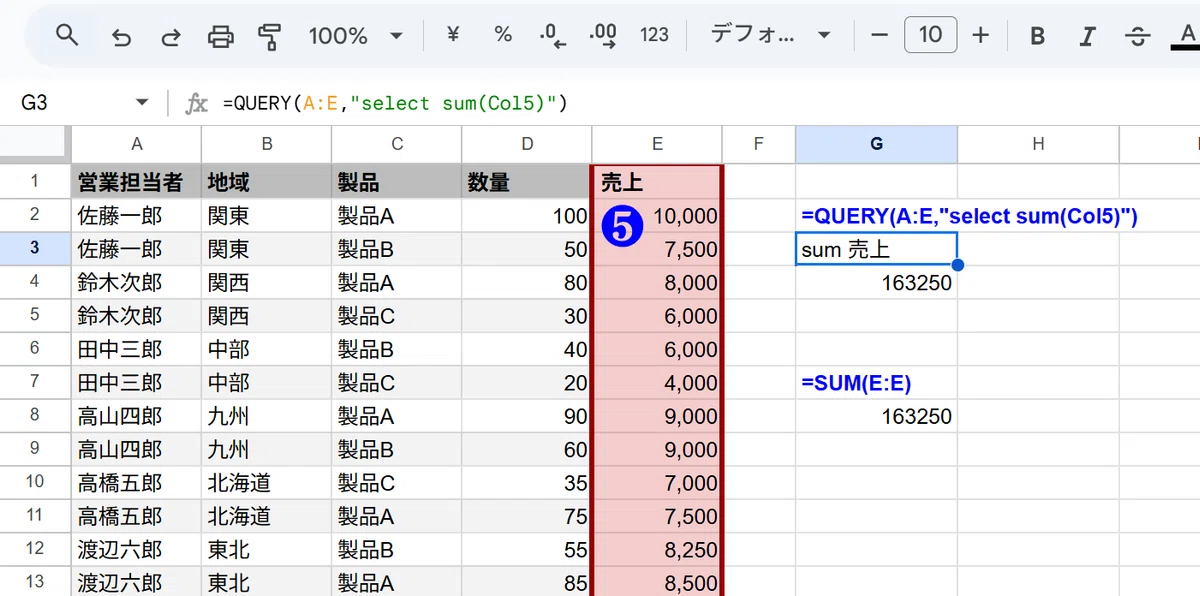
Task: Activate the paint format tool
Action: point(269,37)
